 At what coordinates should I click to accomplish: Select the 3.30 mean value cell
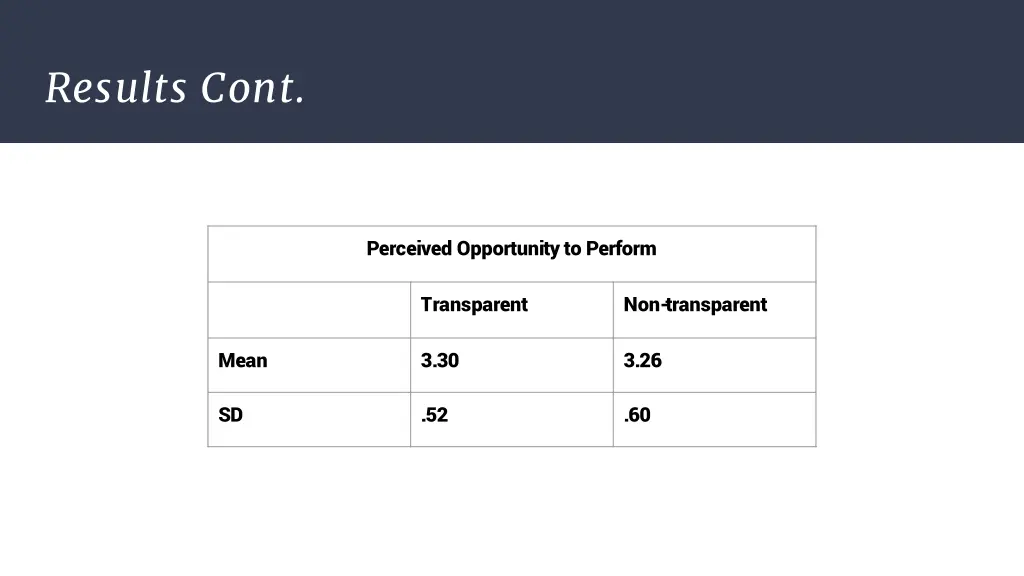(511, 365)
